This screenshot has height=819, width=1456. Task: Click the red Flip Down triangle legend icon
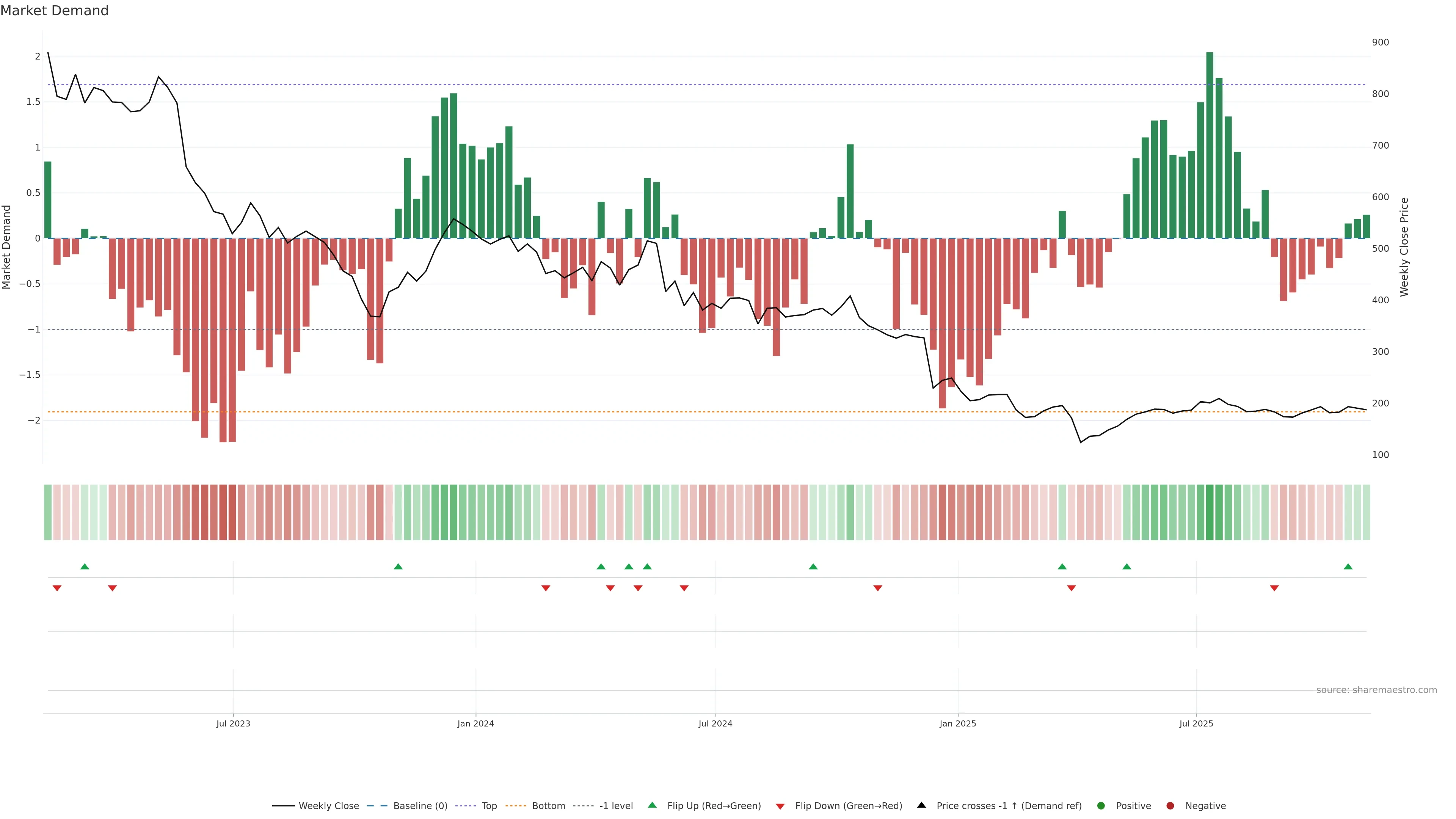(x=780, y=806)
